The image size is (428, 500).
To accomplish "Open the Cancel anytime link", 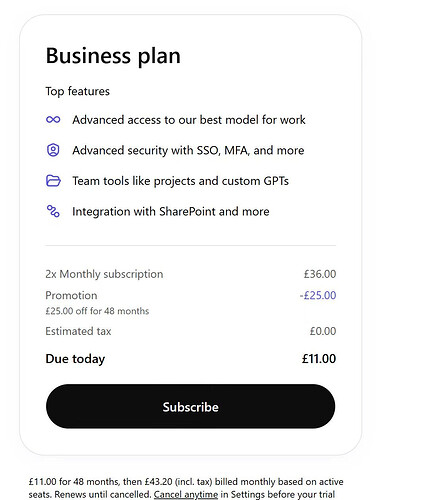I will coord(186,494).
